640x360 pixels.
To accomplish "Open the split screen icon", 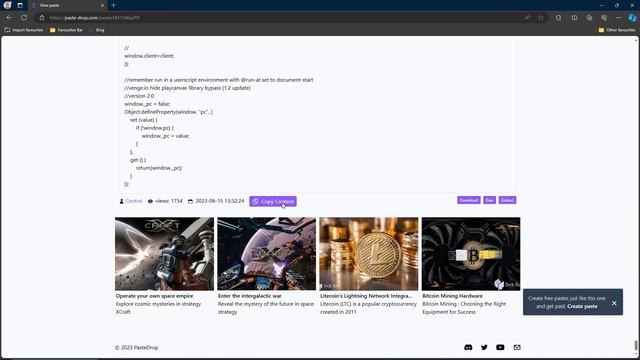I will coord(574,18).
